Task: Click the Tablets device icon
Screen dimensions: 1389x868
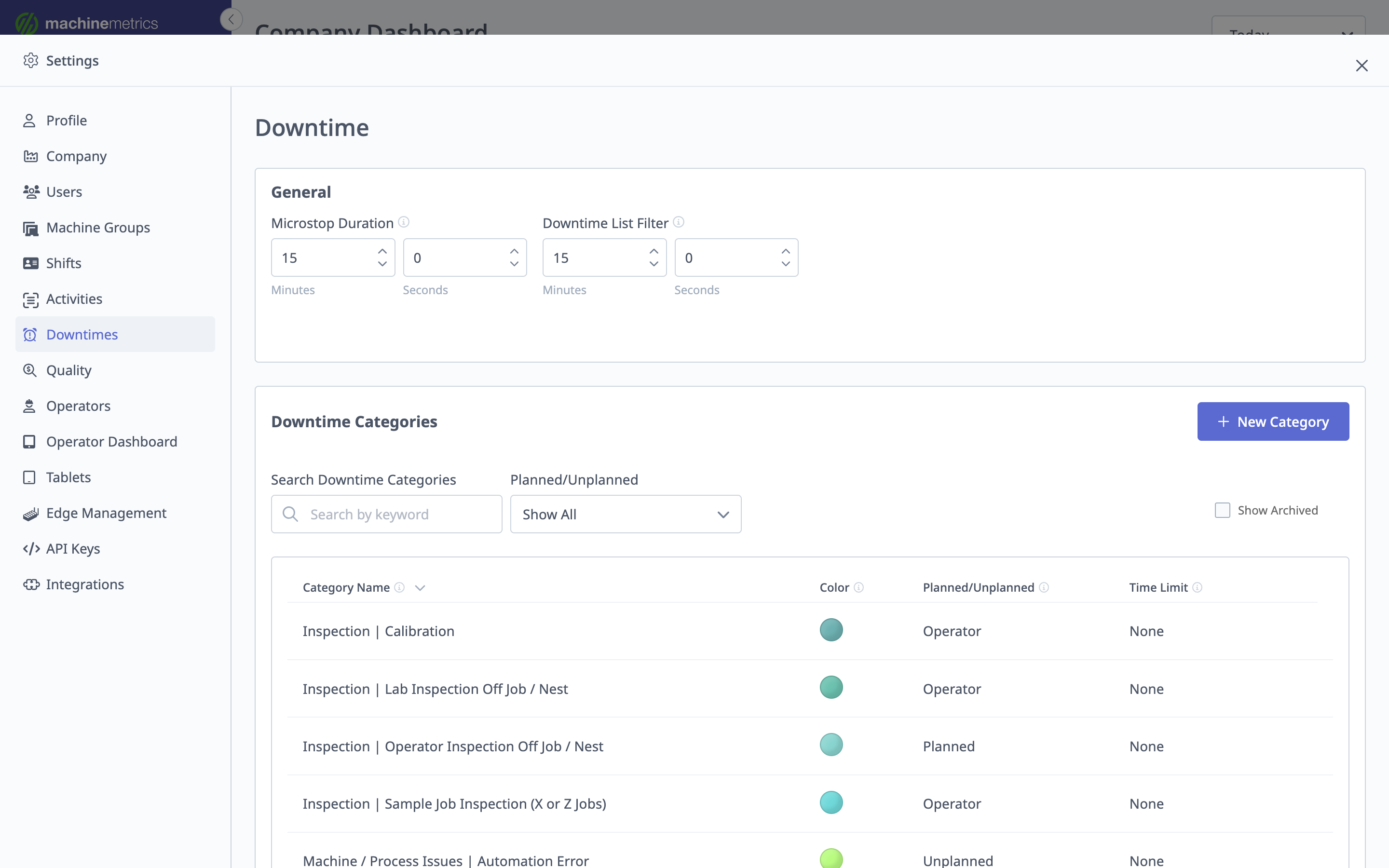Action: coord(29,477)
